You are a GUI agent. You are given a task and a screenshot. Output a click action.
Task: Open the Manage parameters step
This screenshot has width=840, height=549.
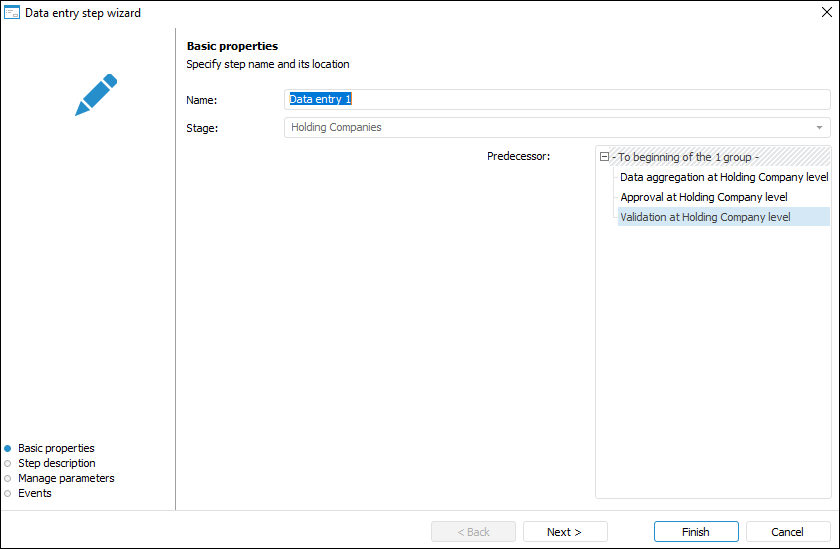(x=66, y=478)
